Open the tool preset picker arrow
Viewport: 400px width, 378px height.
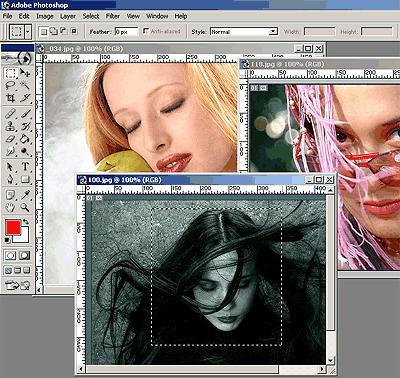tap(28, 32)
